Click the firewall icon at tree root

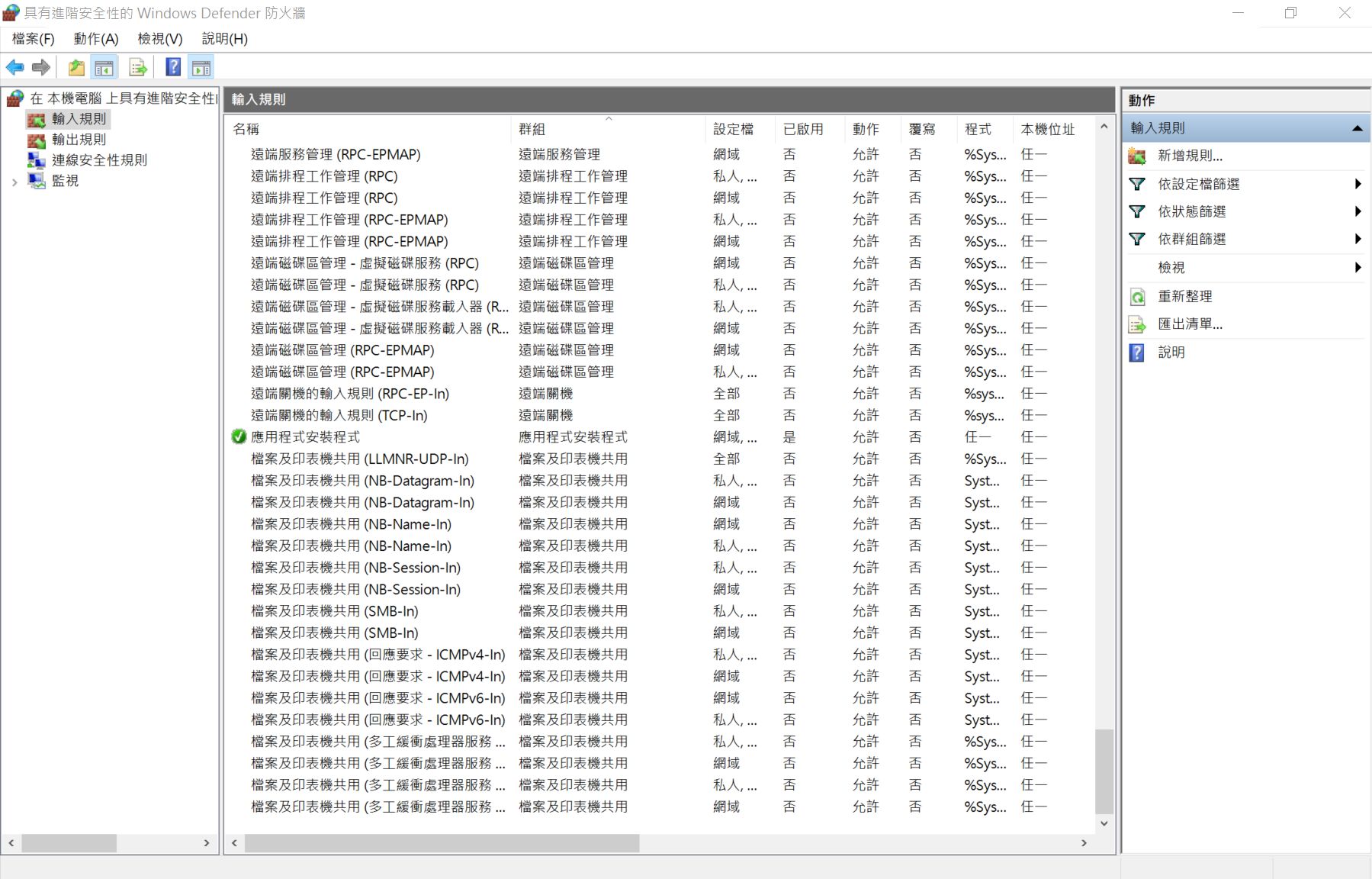tap(14, 98)
